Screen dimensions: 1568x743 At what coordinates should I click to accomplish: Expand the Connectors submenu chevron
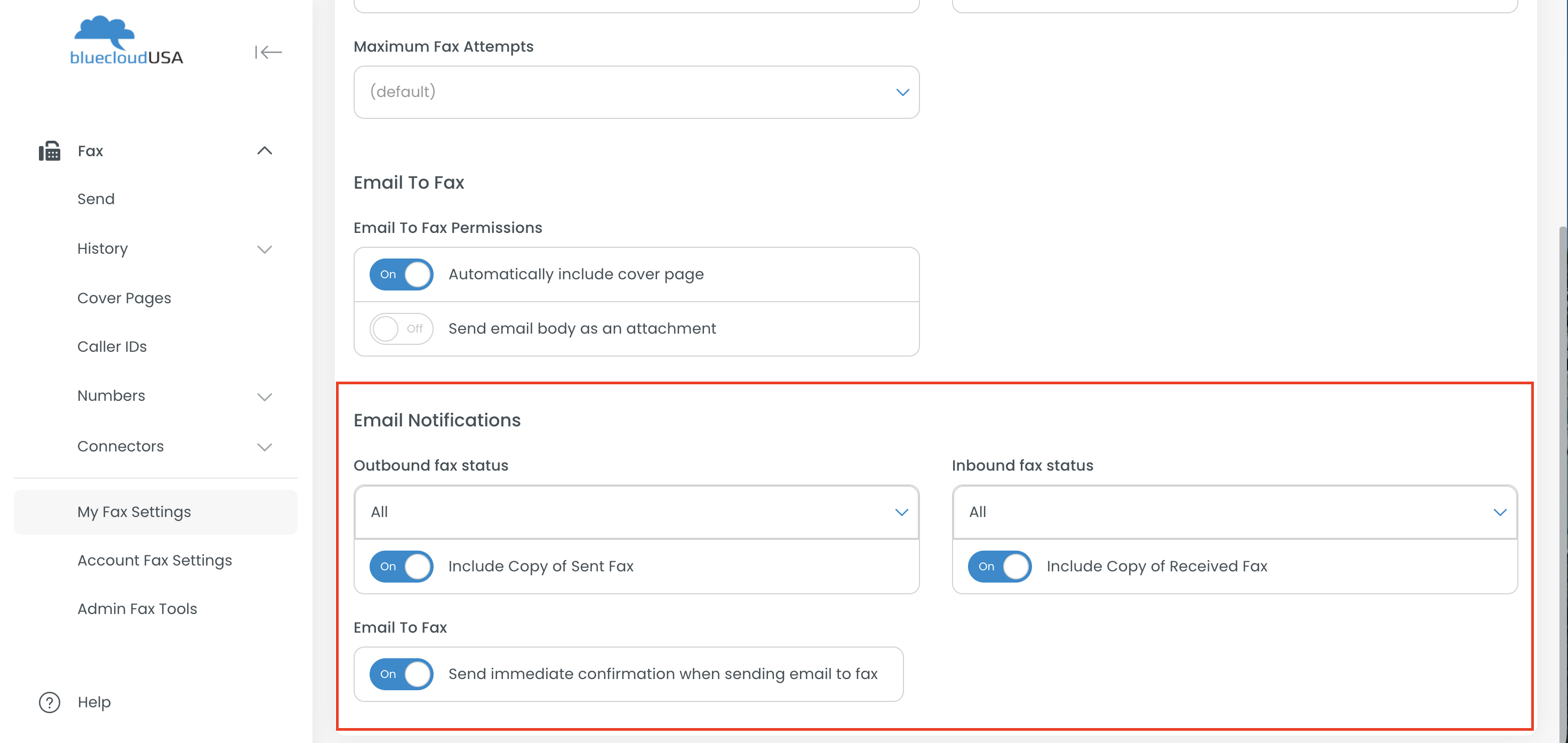coord(264,447)
